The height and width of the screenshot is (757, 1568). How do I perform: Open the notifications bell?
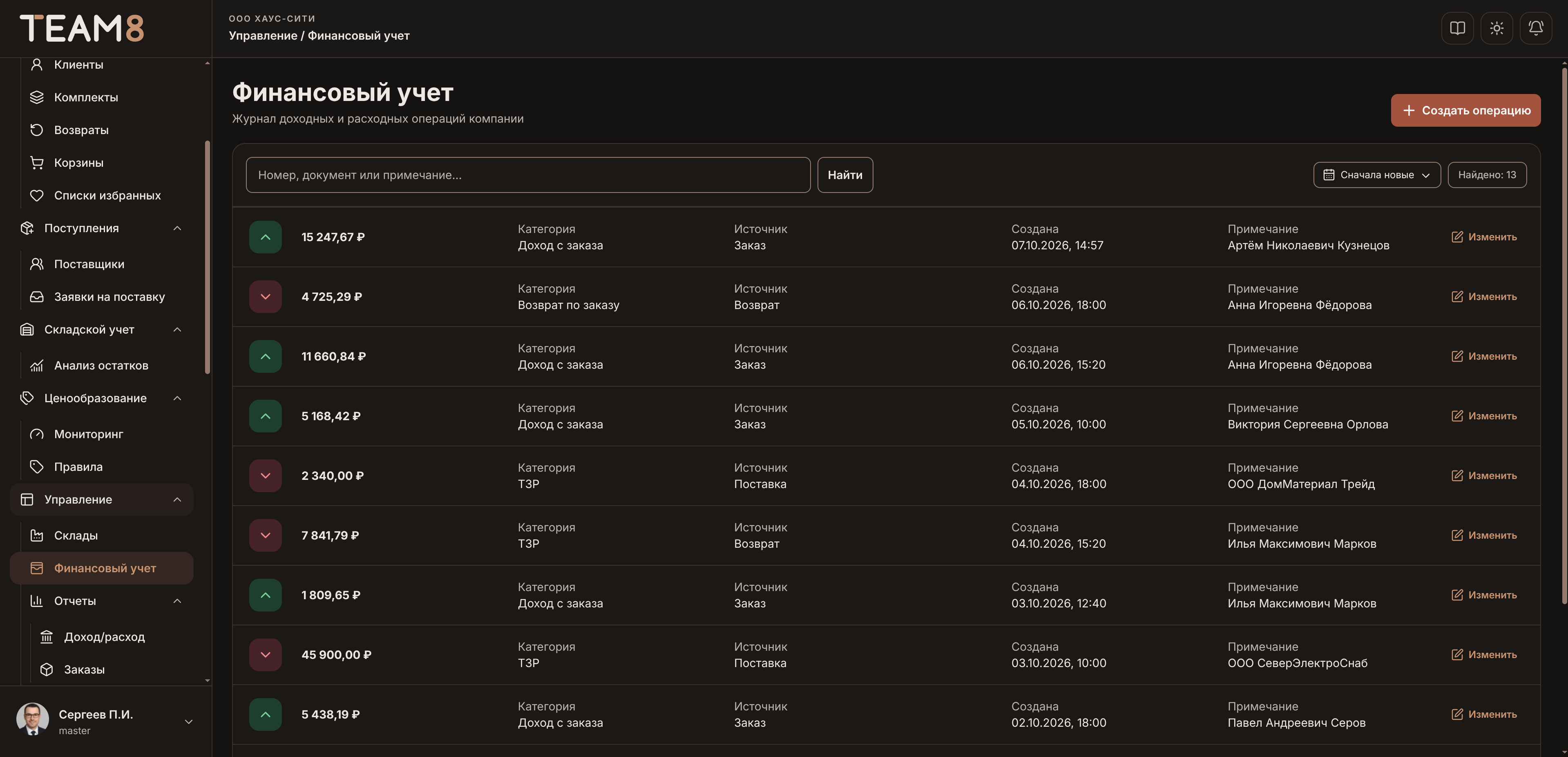pyautogui.click(x=1536, y=28)
